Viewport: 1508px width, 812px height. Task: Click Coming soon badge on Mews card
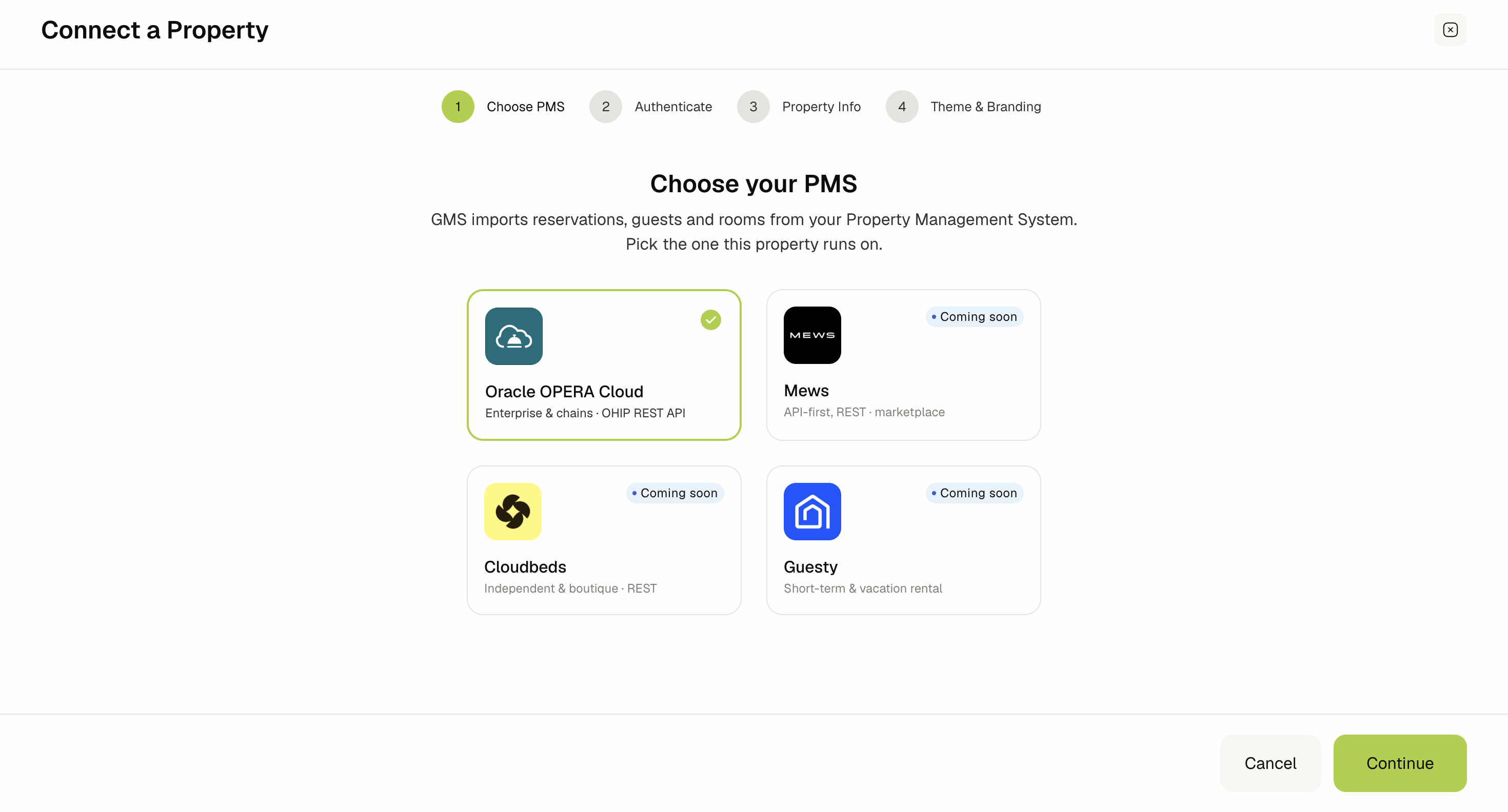point(974,316)
